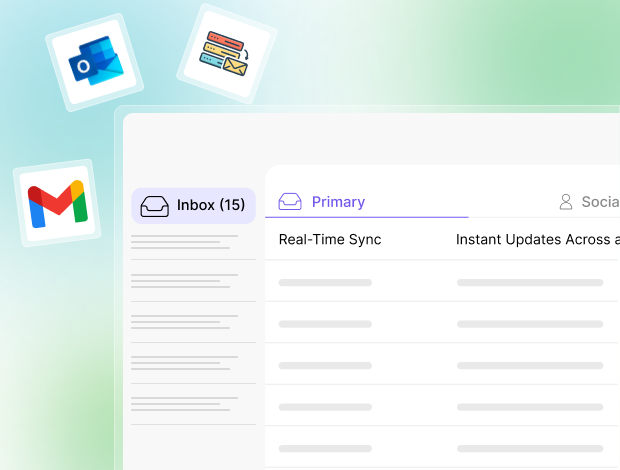Click last sidebar placeholder item at bottom
This screenshot has height=470, width=620.
click(193, 404)
